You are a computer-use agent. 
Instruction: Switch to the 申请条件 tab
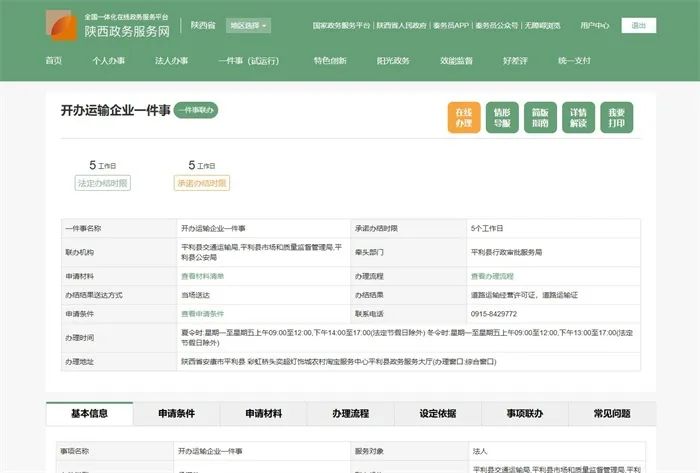(177, 413)
